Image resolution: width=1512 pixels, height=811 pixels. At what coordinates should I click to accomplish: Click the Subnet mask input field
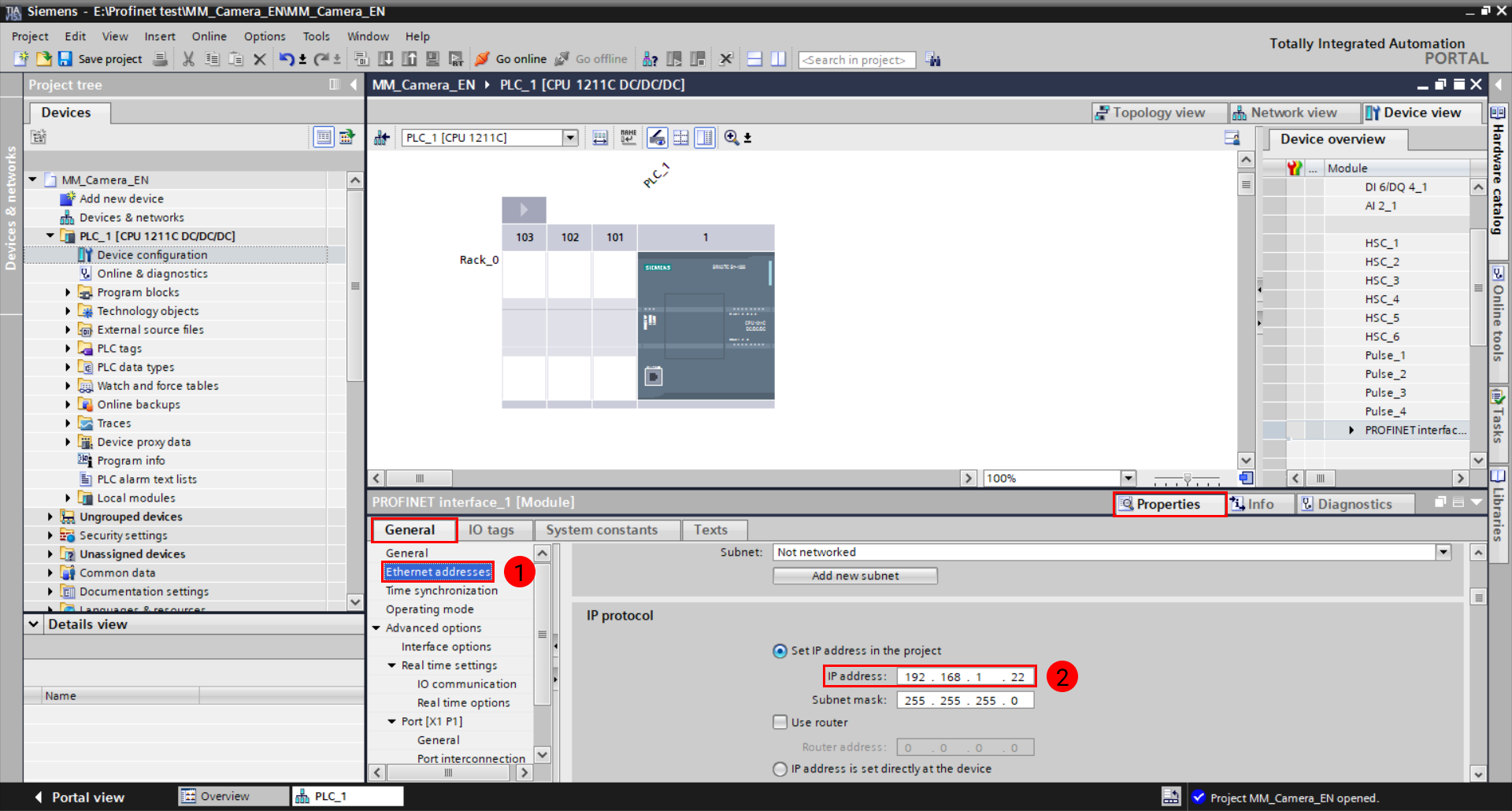pos(965,700)
